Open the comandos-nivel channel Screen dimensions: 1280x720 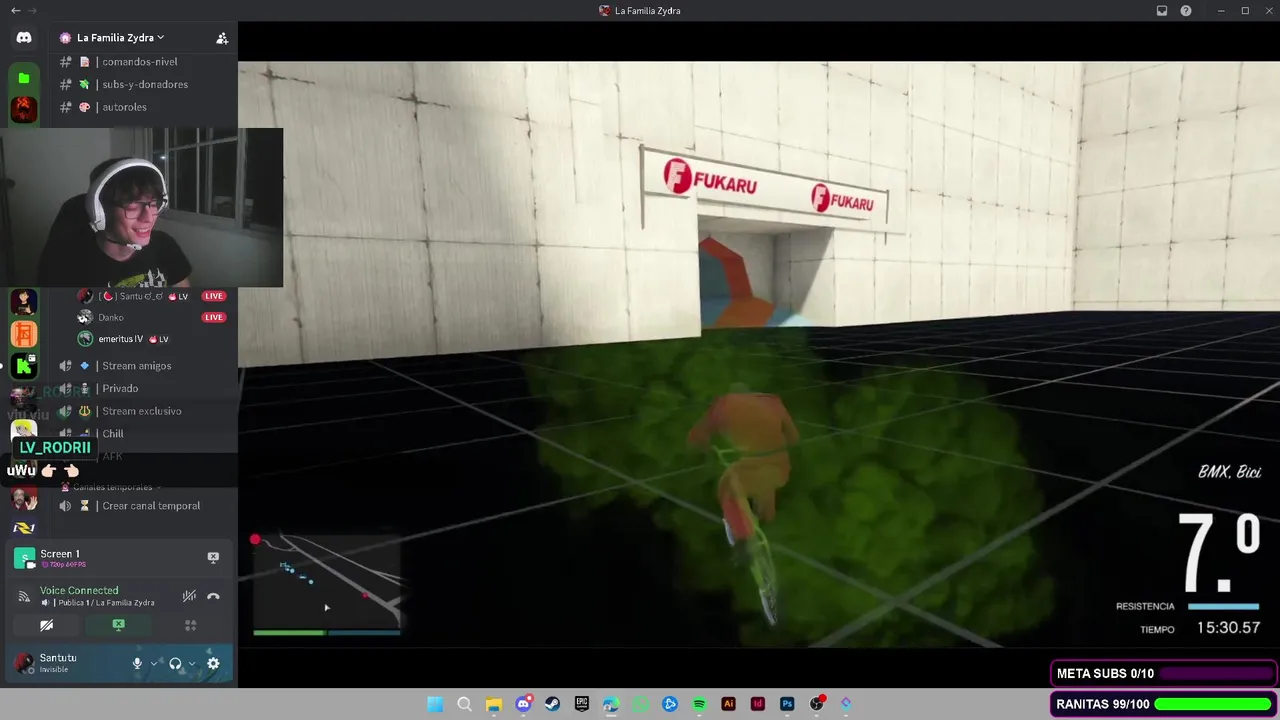point(140,62)
